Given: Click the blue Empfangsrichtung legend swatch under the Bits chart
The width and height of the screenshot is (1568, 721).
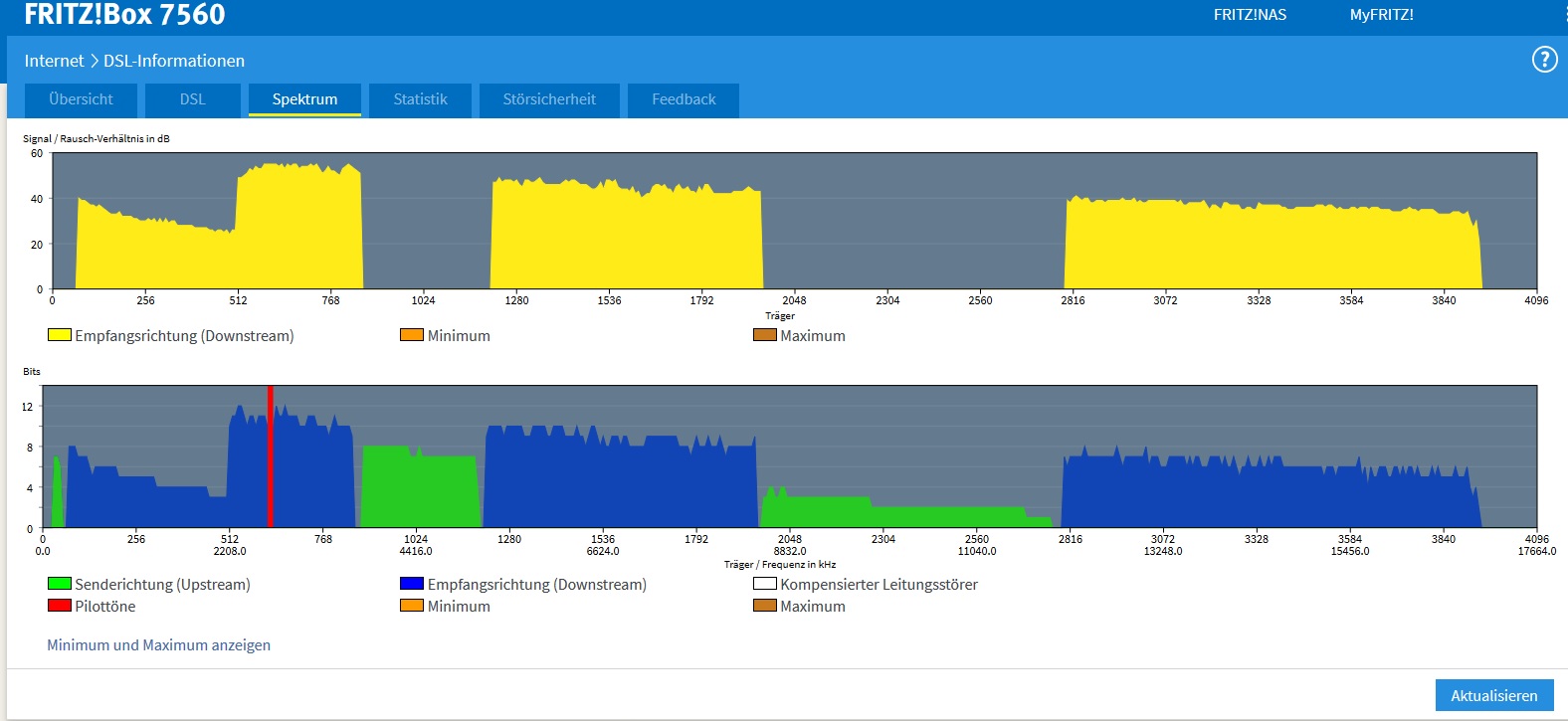Looking at the screenshot, I should point(412,584).
